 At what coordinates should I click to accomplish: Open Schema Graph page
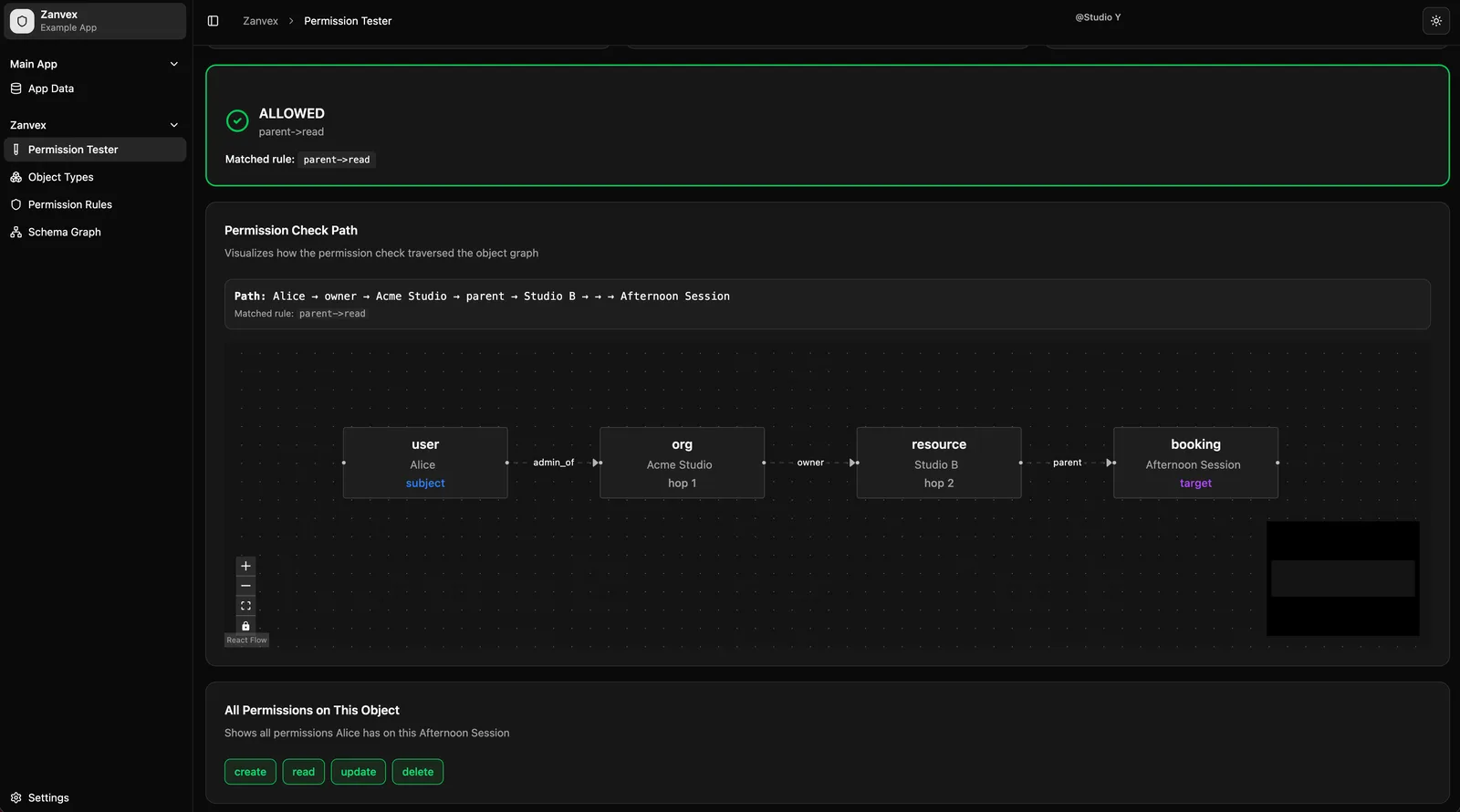[95, 232]
